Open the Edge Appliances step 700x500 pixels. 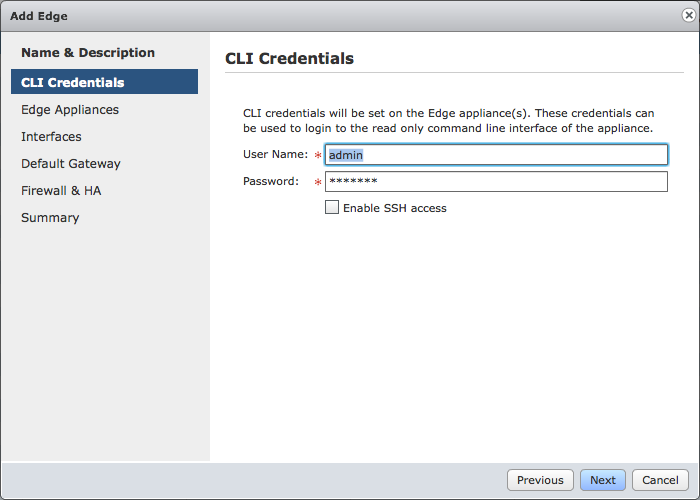tap(70, 110)
